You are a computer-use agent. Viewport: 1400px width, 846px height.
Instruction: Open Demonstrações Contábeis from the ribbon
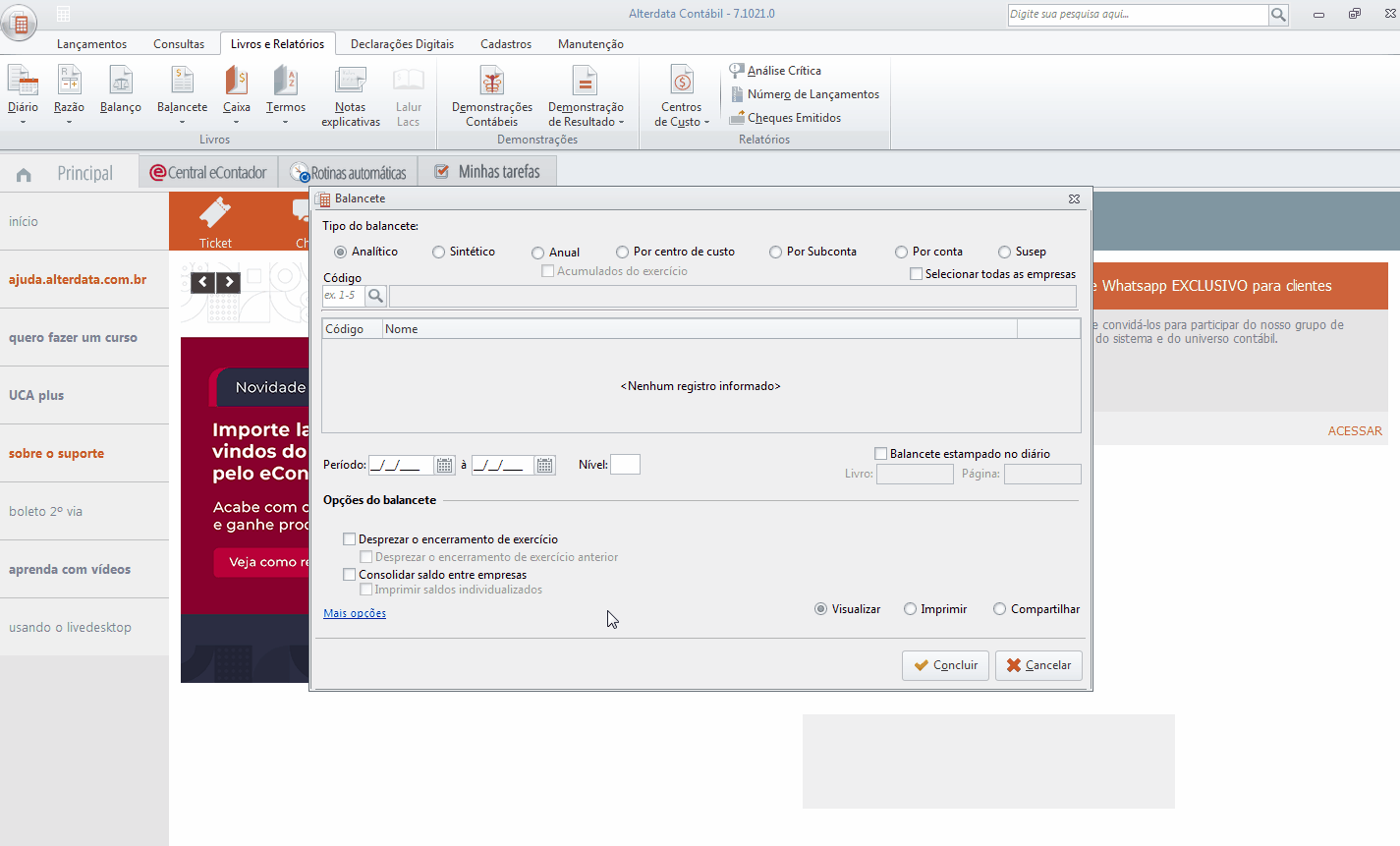(491, 82)
